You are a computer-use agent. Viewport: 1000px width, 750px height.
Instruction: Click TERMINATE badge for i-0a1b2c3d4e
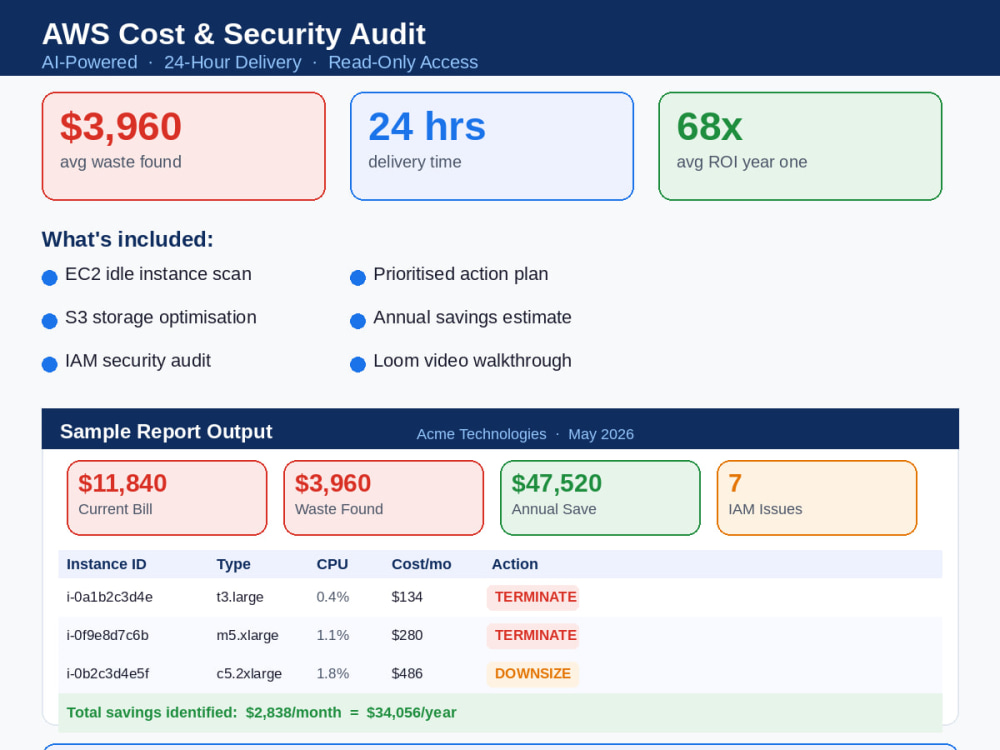pyautogui.click(x=533, y=598)
